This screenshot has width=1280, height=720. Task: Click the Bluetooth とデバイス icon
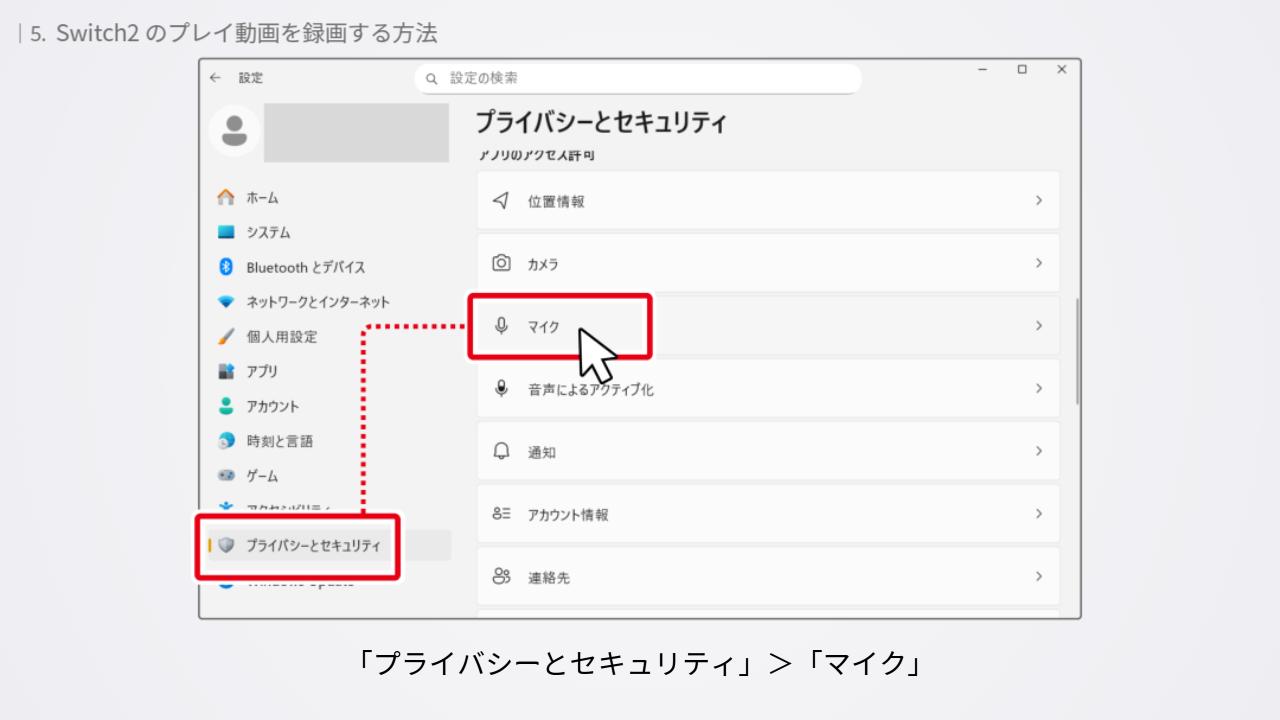(226, 267)
